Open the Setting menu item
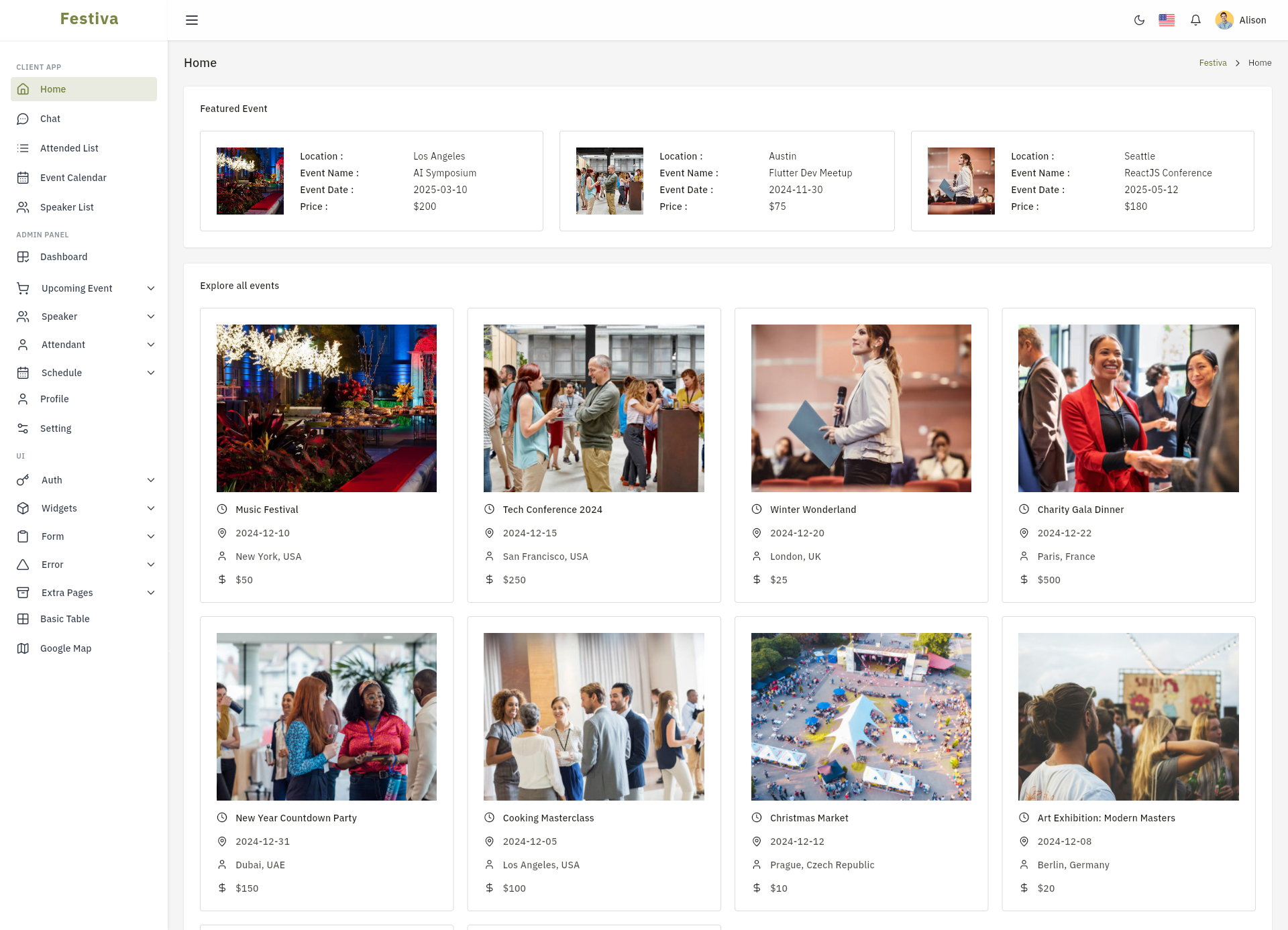The image size is (1288, 930). [84, 428]
